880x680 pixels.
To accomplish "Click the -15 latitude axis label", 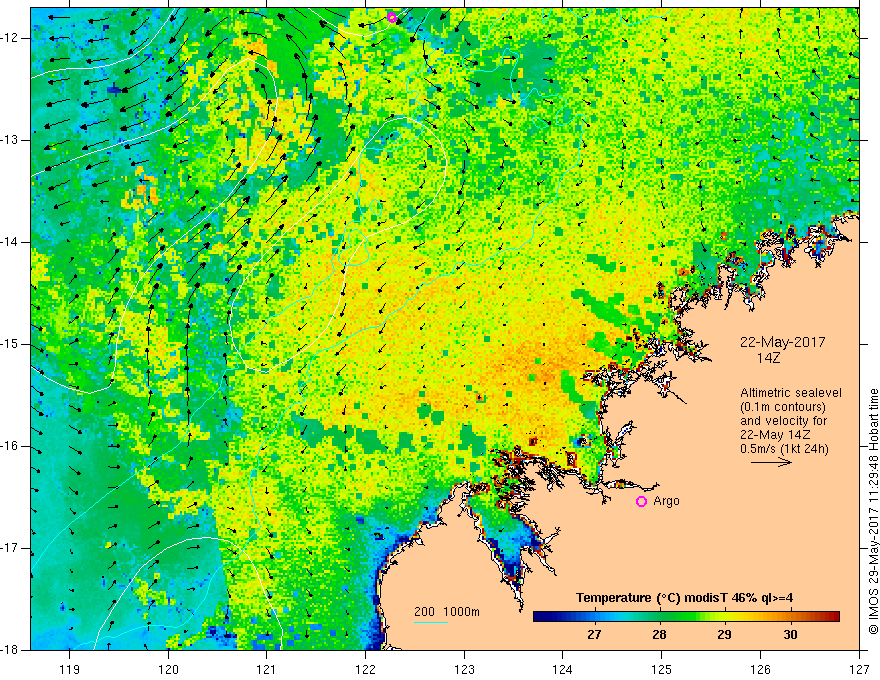I will pos(11,344).
